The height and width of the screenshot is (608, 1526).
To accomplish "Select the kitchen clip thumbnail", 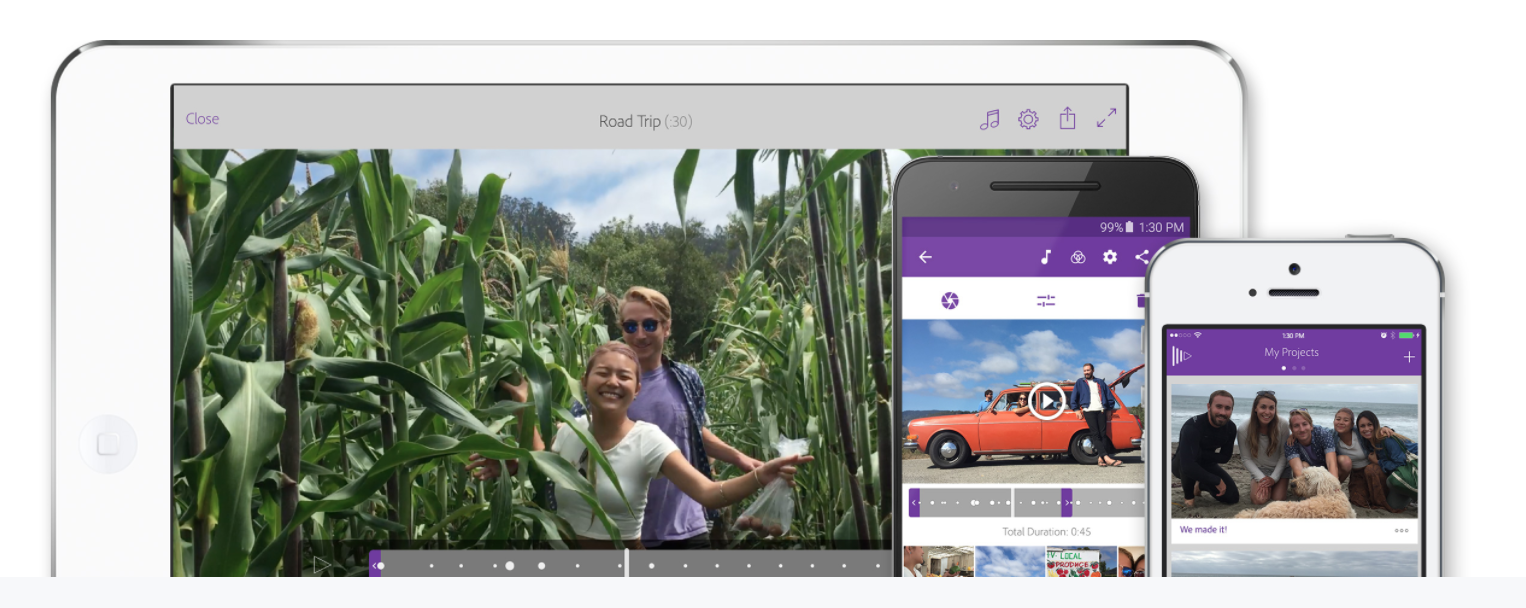I will [938, 562].
